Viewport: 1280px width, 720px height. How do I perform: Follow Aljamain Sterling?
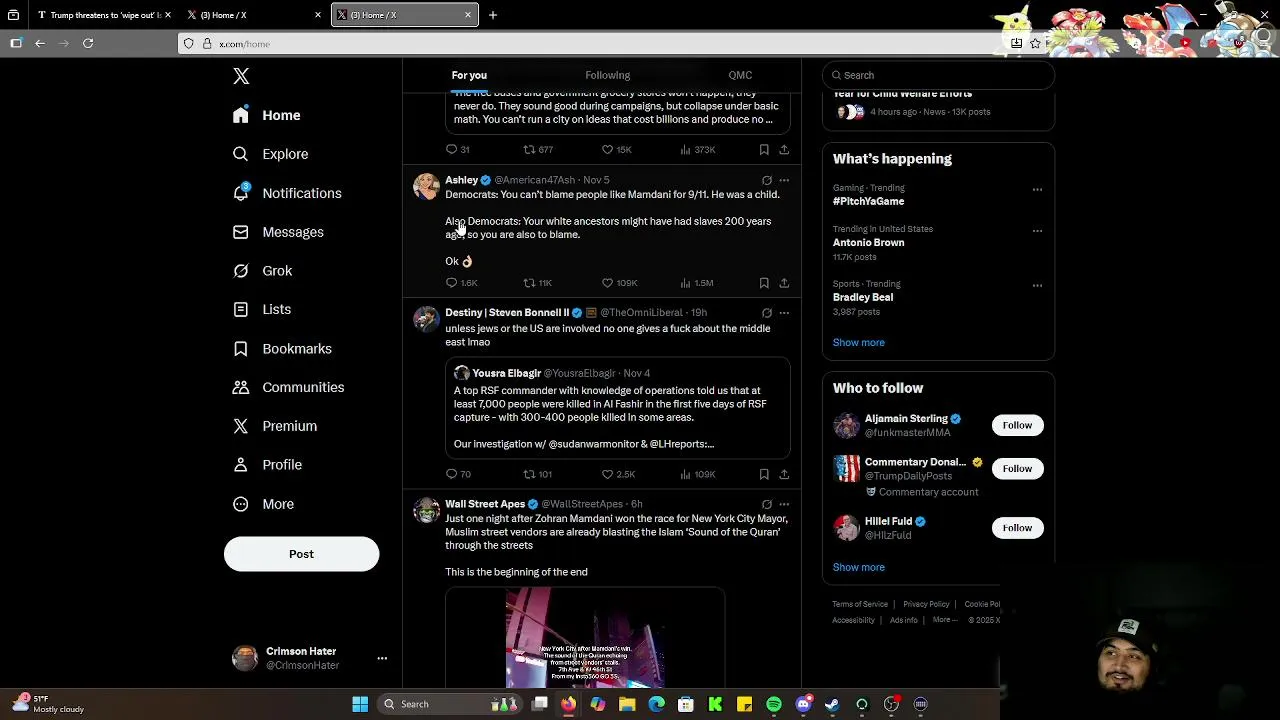[1017, 425]
